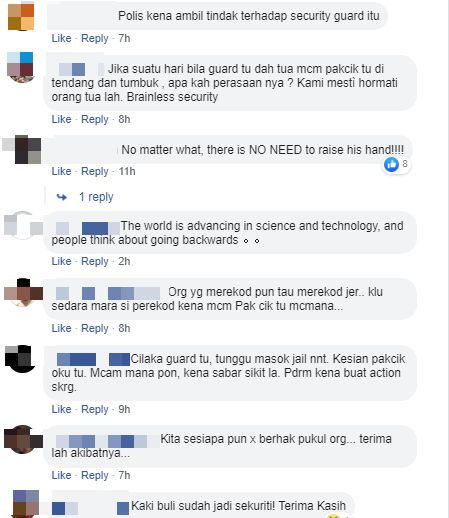Open the 11h timestamp of the comment
The image size is (449, 518).
127,171
